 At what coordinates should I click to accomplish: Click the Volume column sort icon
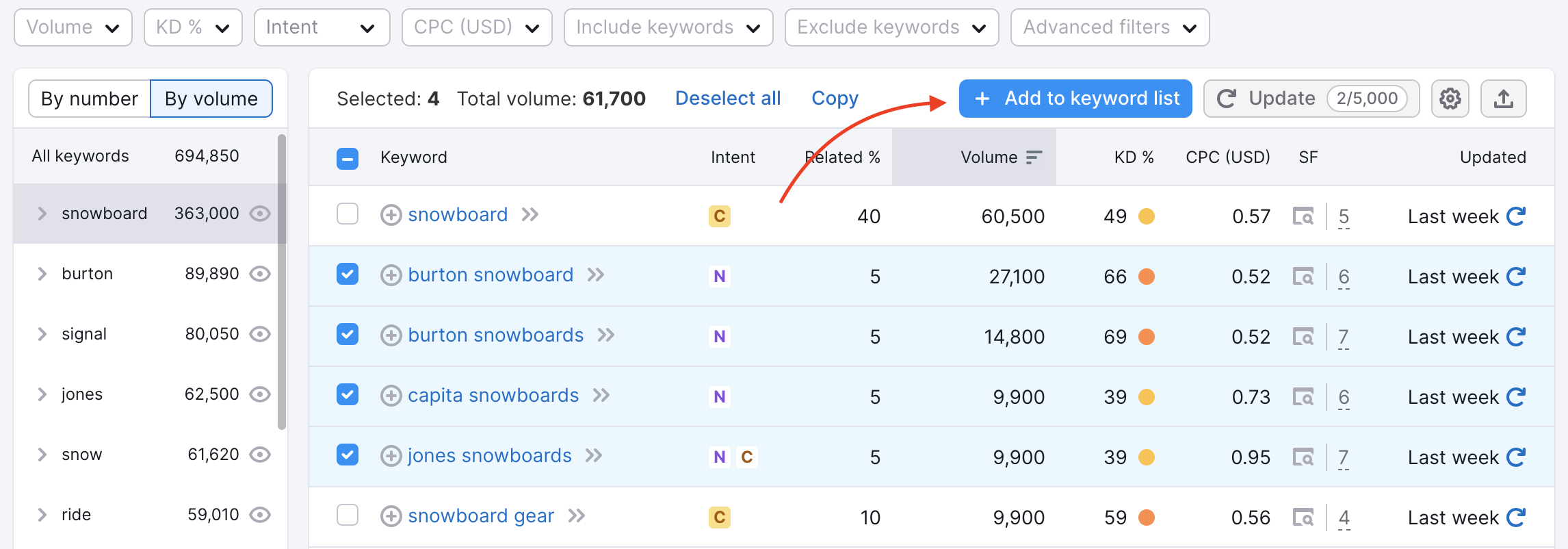click(x=1034, y=157)
